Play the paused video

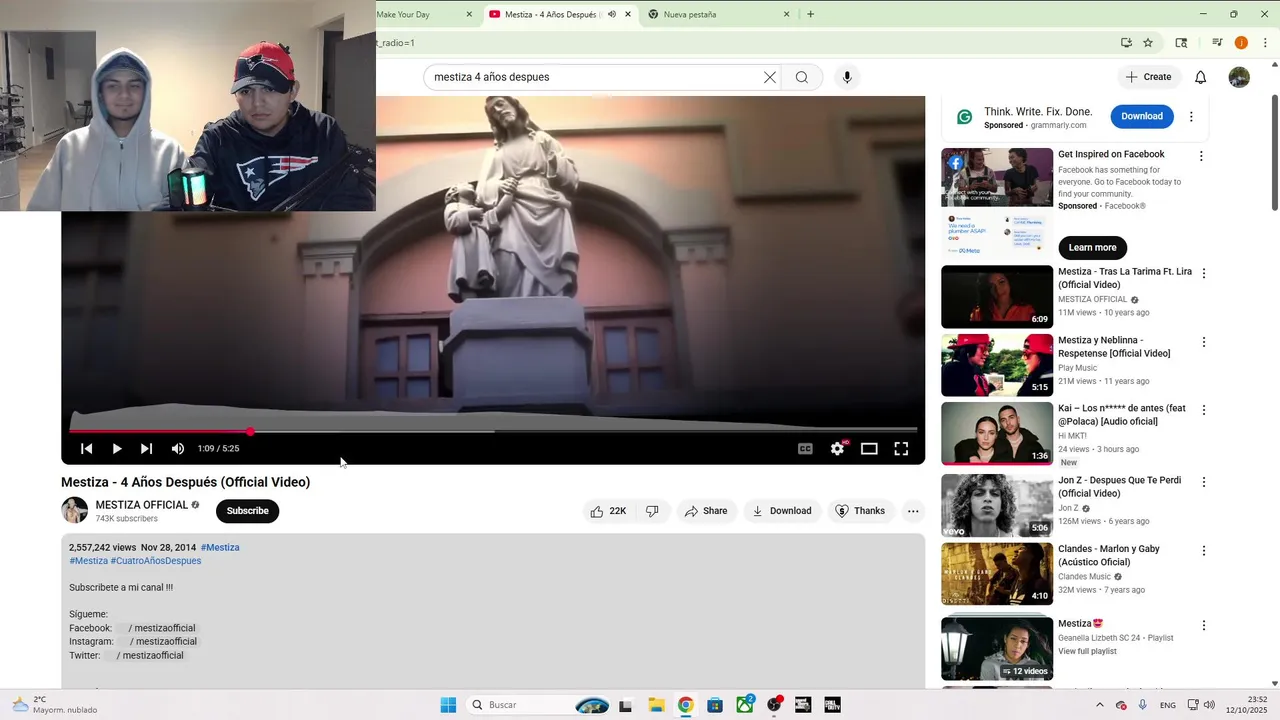(117, 449)
